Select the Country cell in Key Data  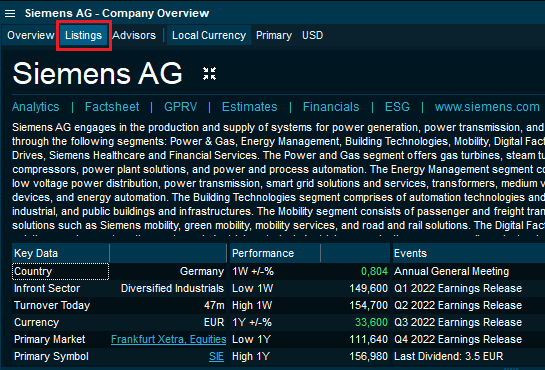[60, 271]
